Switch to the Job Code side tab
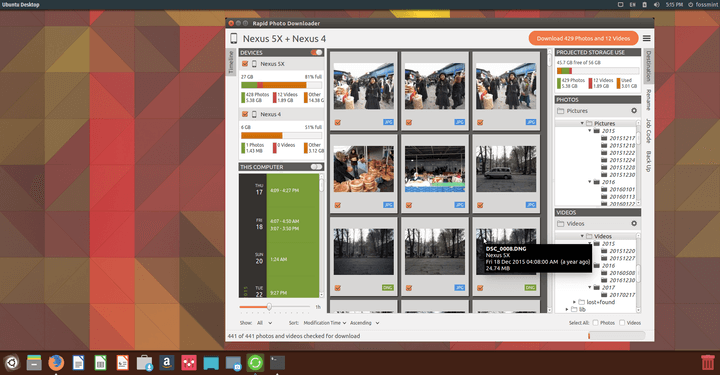Viewport: 720px width, 375px height. pyautogui.click(x=648, y=131)
